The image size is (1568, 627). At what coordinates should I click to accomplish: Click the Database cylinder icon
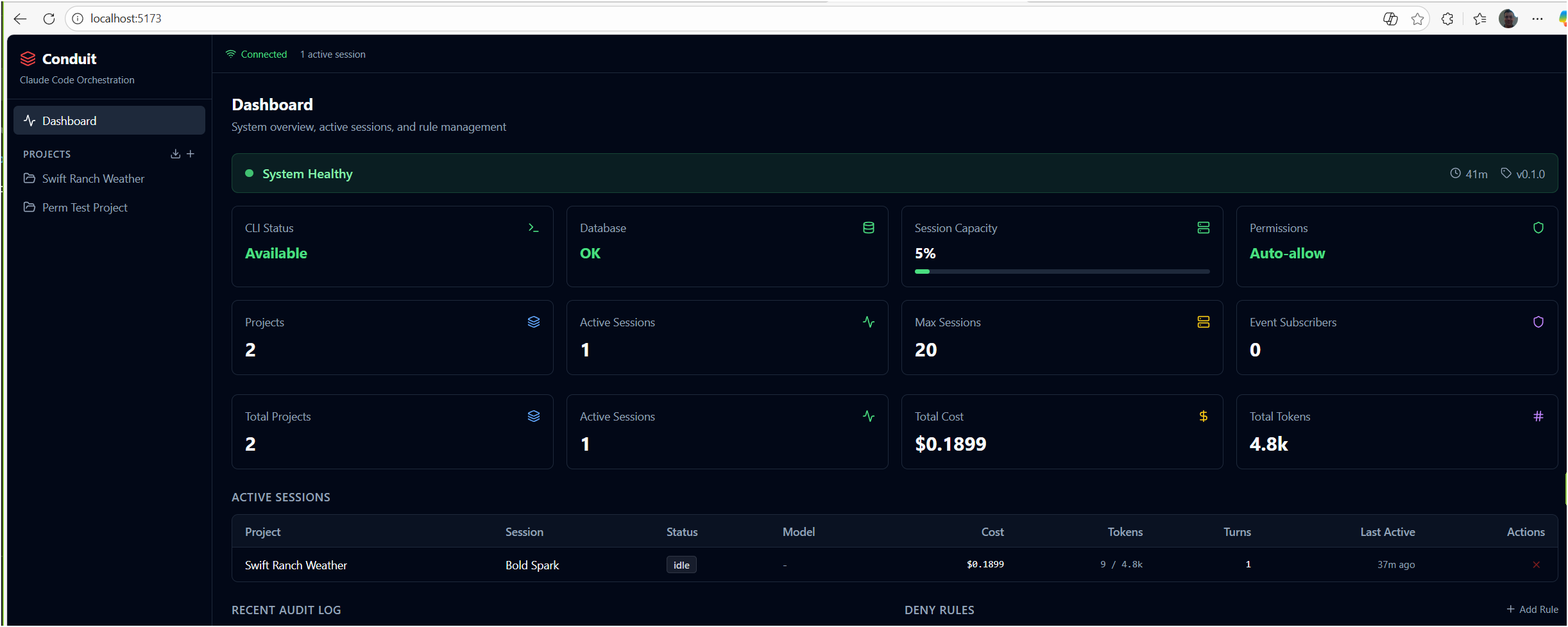pos(869,228)
